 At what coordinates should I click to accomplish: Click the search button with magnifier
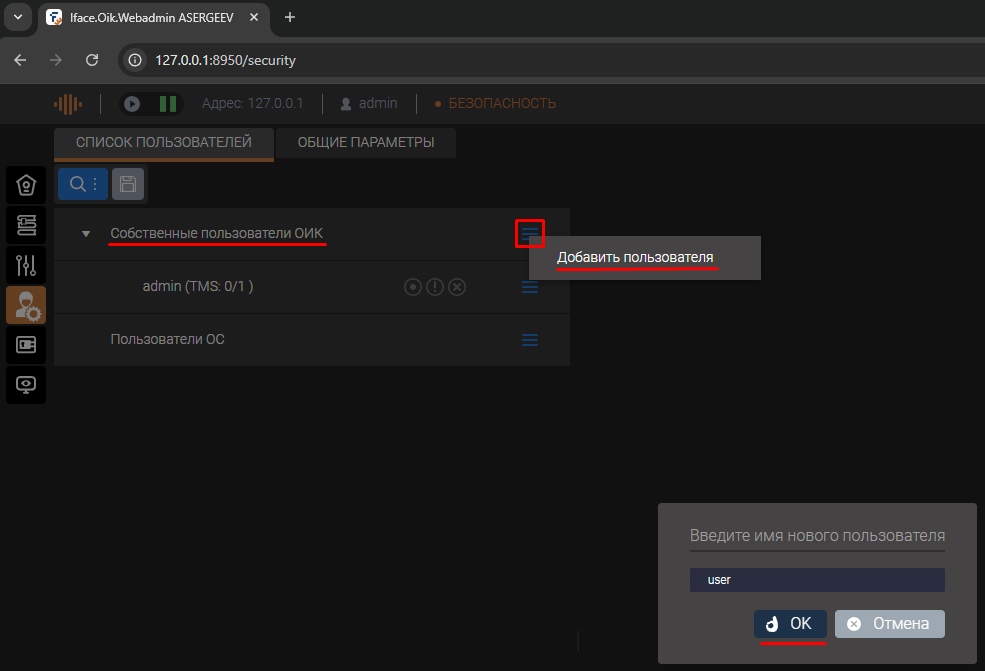82,184
